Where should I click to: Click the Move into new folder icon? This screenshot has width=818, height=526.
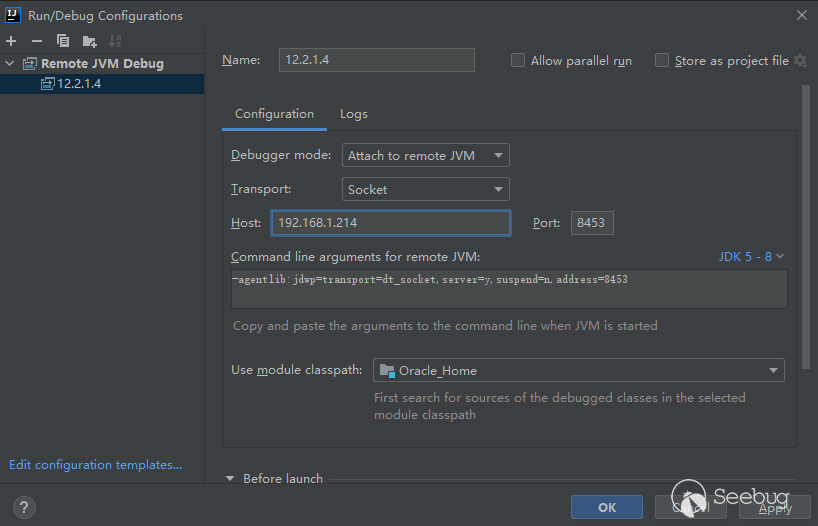(x=90, y=41)
